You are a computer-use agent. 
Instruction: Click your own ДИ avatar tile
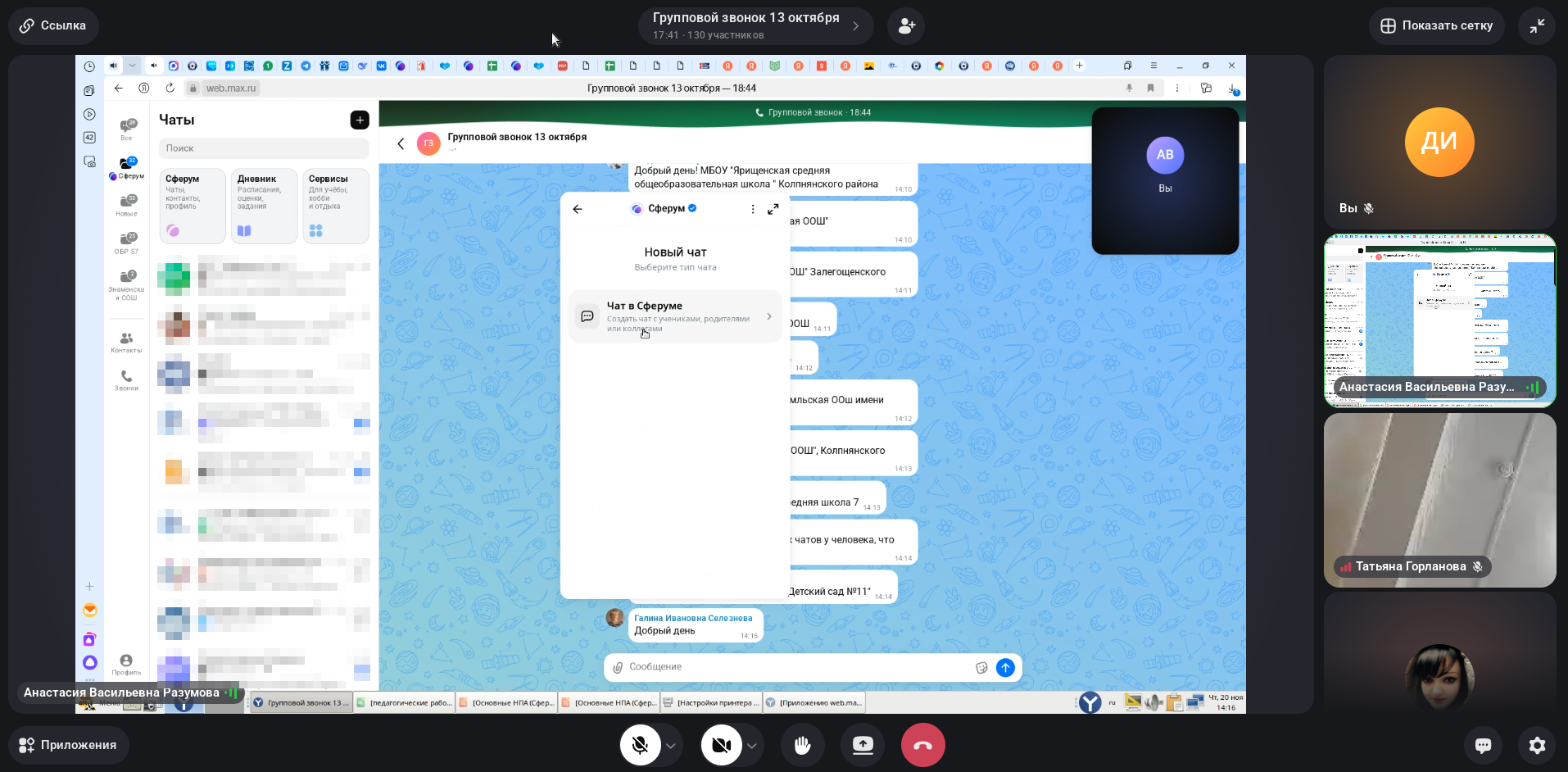click(x=1439, y=142)
